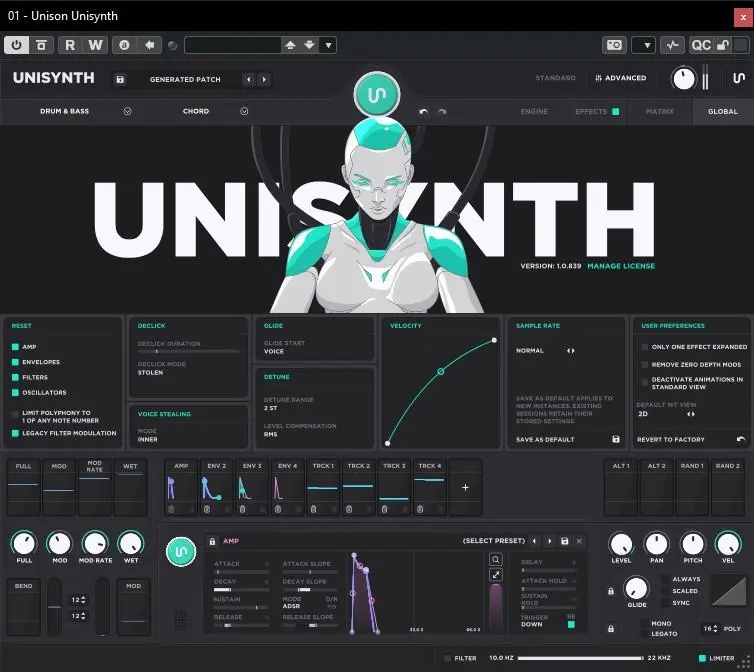This screenshot has height=672, width=754.
Task: Open the Drum & Bass genre dropdown
Action: pyautogui.click(x=127, y=111)
